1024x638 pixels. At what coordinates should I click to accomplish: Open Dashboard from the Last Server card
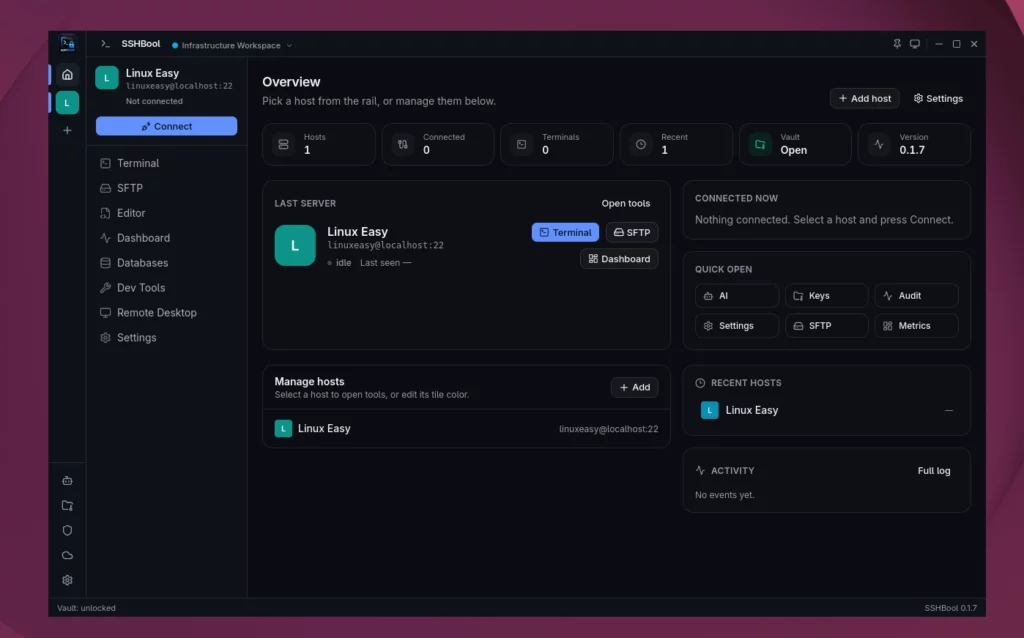point(619,259)
